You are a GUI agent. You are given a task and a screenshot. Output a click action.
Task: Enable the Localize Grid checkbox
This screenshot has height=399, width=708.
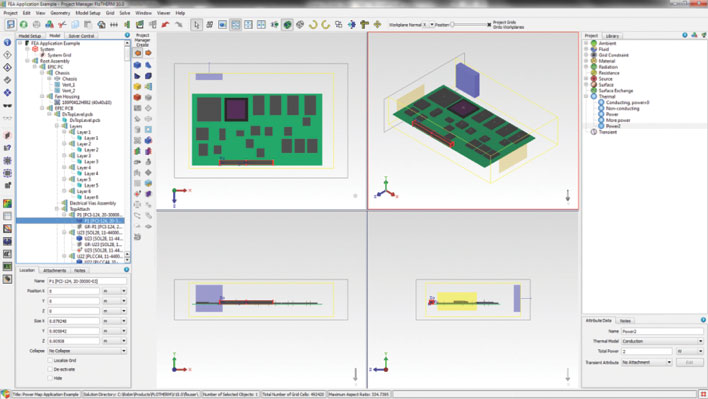tap(50, 360)
